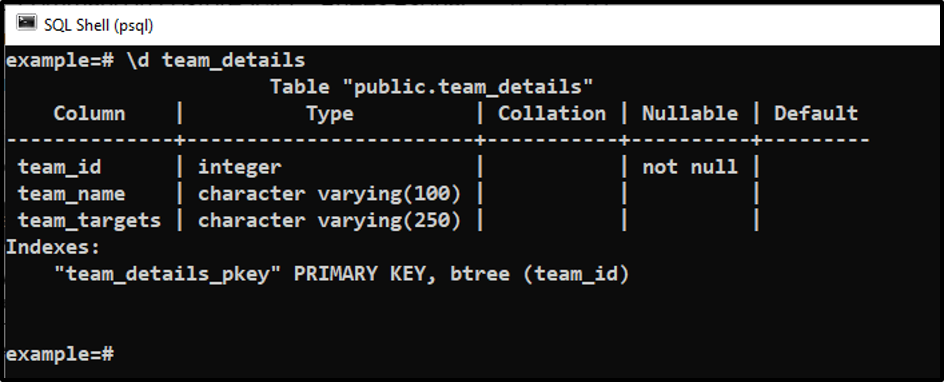Click the \d team_details command text
Screen dimensions: 944x382
pyautogui.click(x=216, y=61)
